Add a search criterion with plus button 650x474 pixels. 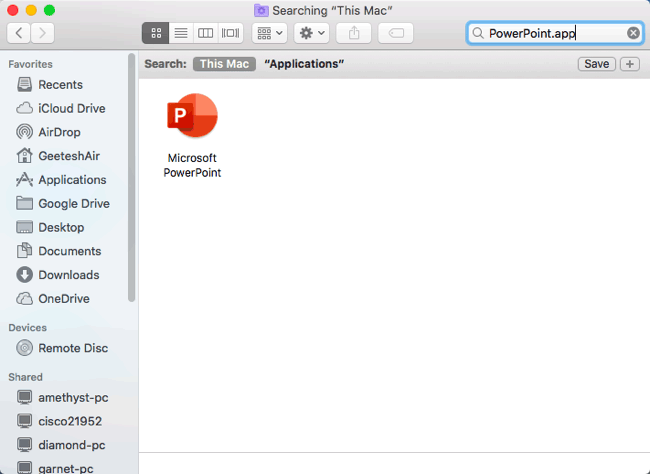pyautogui.click(x=630, y=64)
